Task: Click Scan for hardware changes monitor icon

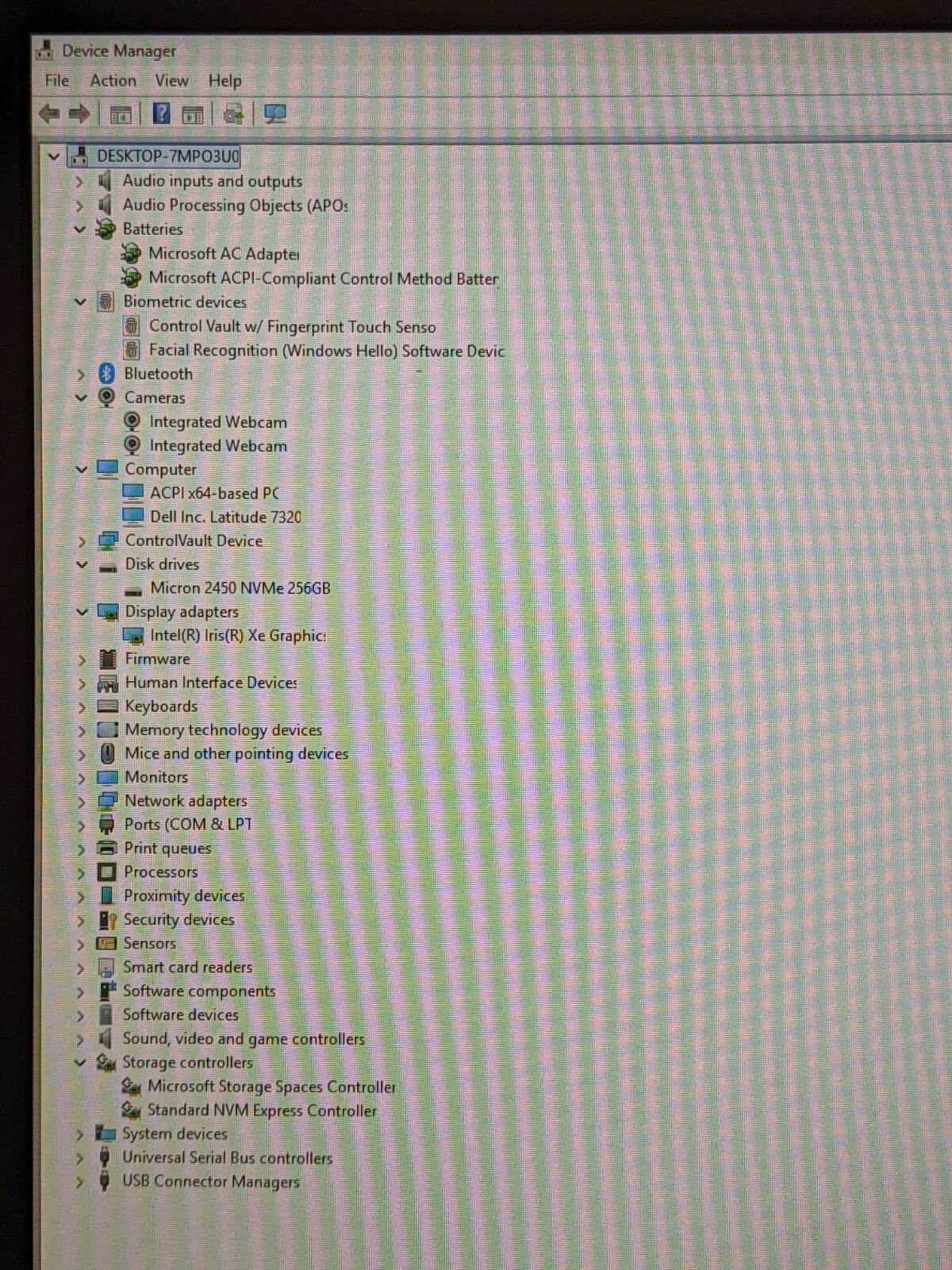Action: pyautogui.click(x=275, y=114)
